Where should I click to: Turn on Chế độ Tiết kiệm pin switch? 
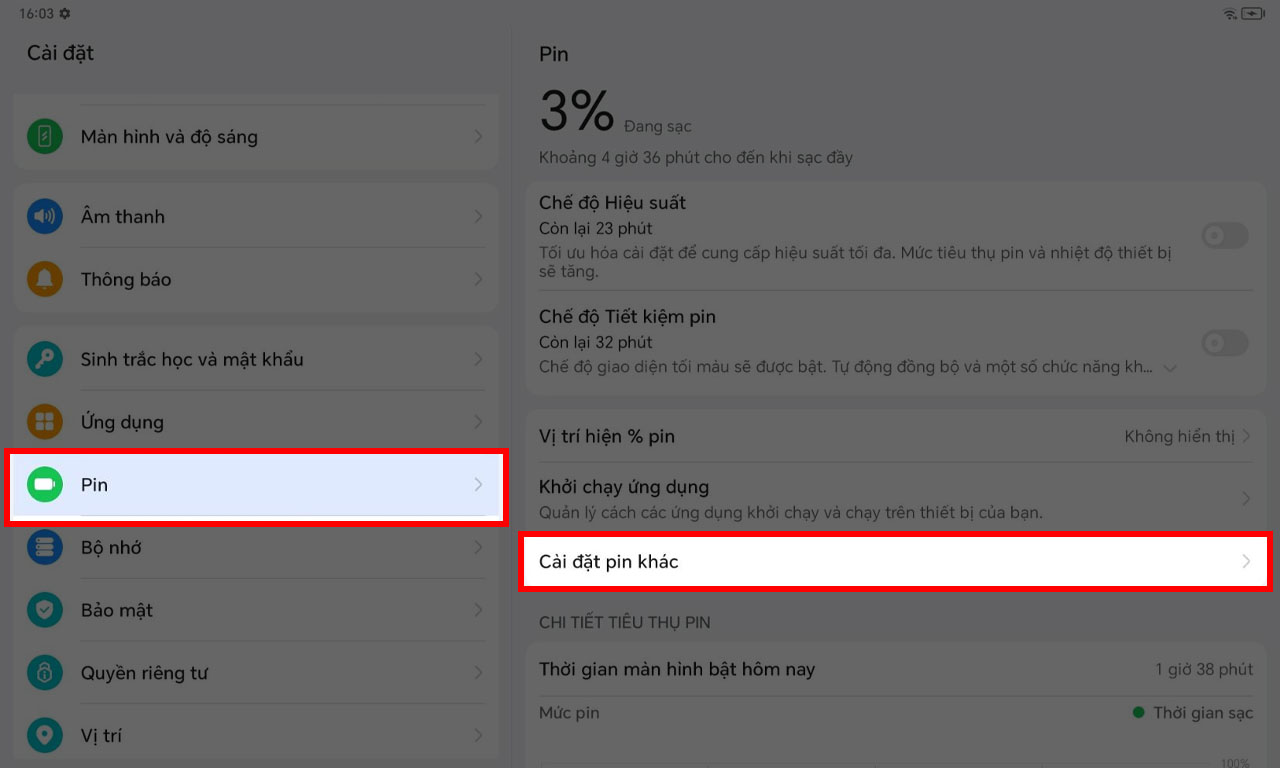click(x=1224, y=344)
